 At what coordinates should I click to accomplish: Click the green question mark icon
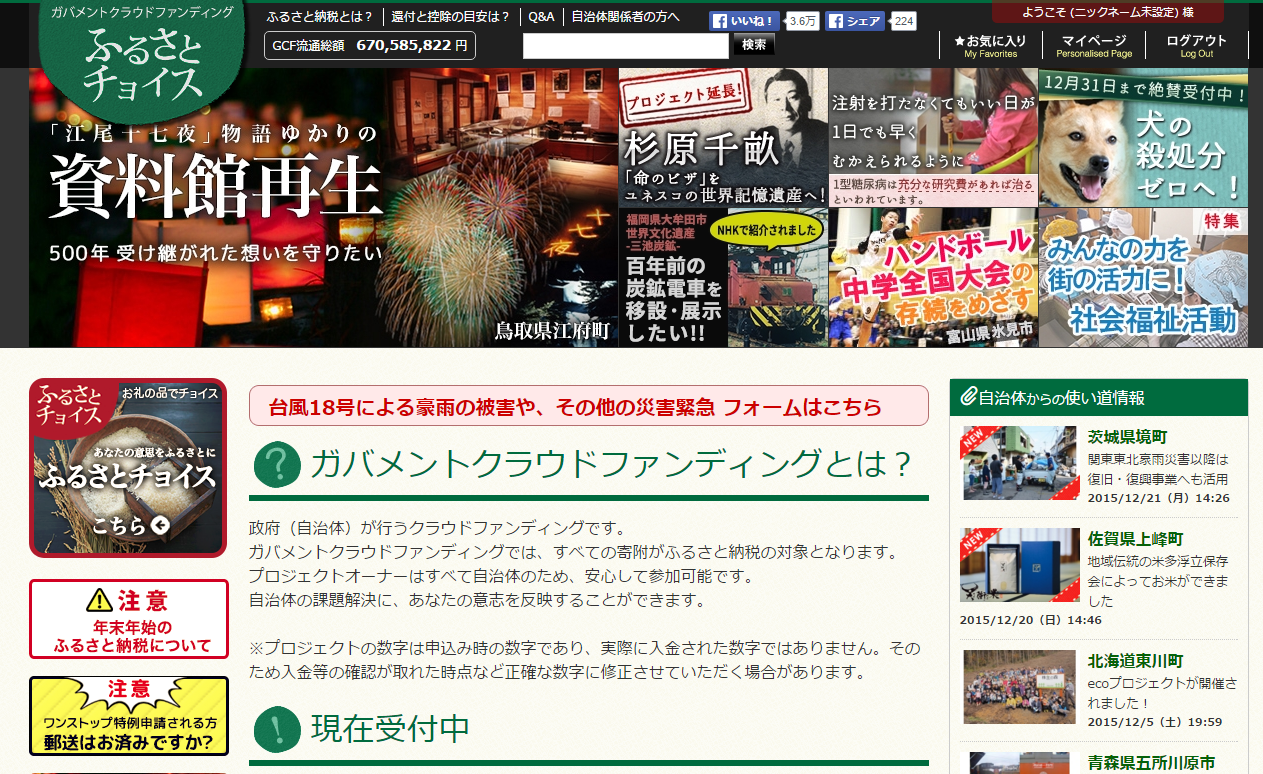click(x=277, y=464)
